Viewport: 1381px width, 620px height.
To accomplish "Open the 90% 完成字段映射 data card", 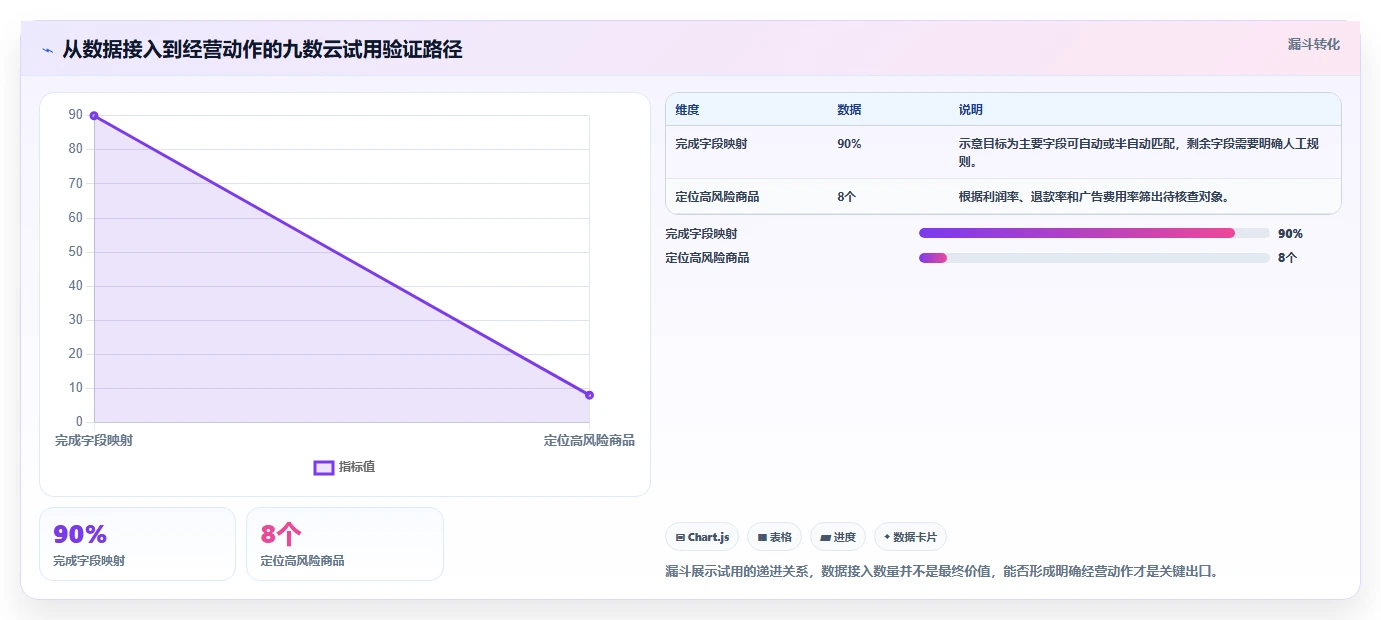I will [x=137, y=544].
